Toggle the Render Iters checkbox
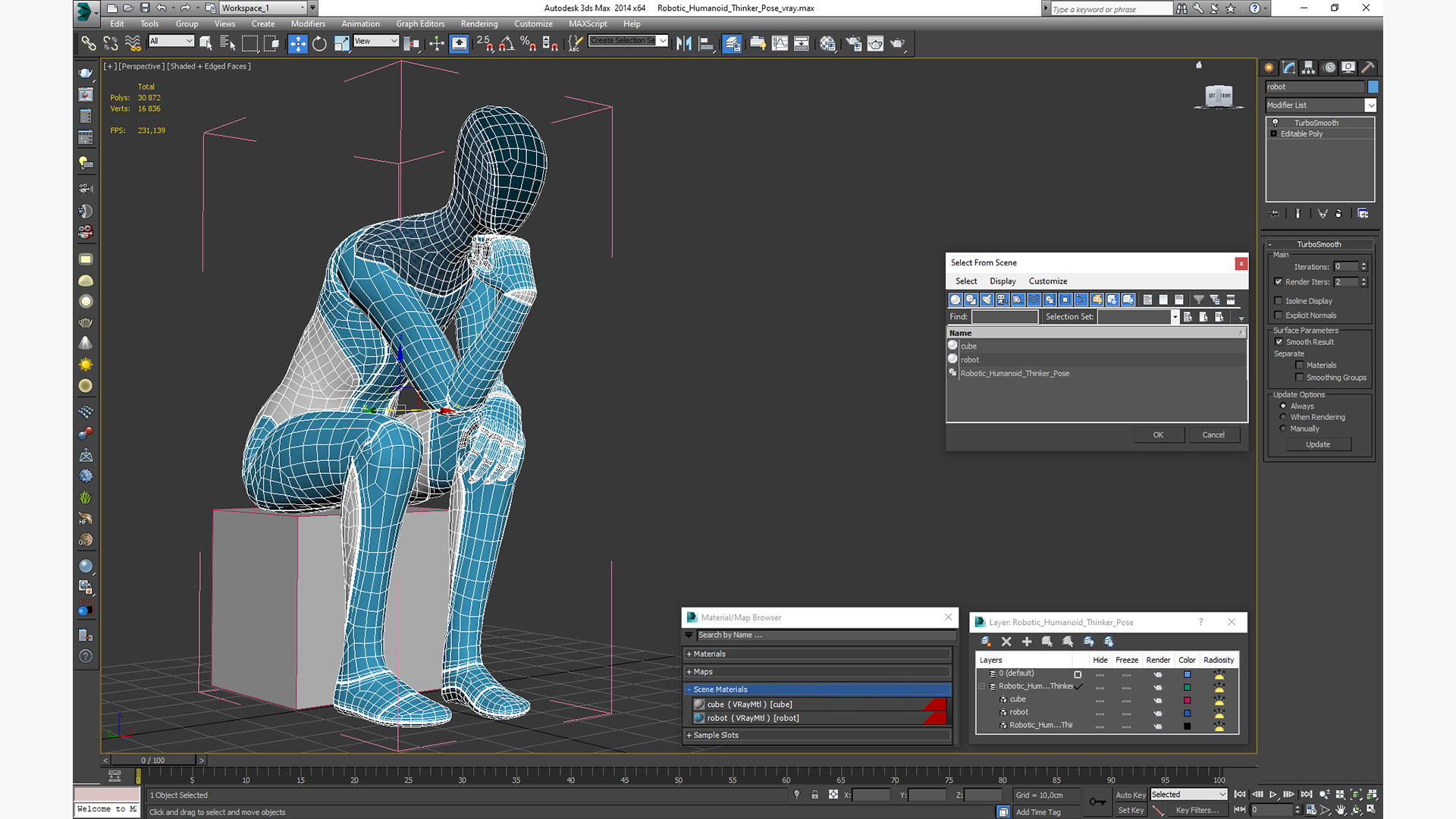1456x819 pixels. [x=1279, y=282]
